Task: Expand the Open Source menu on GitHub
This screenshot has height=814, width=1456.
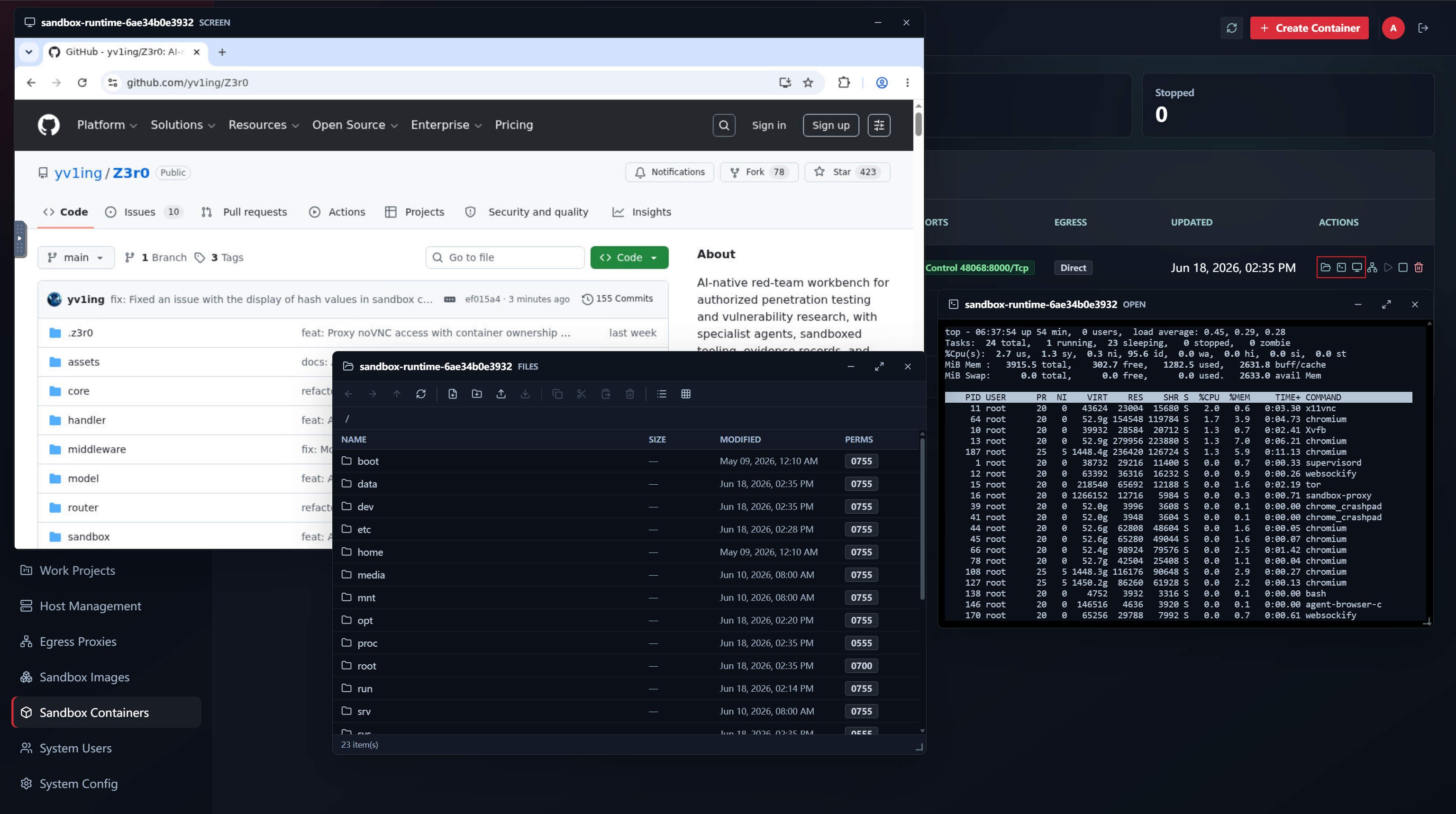Action: pyautogui.click(x=355, y=125)
